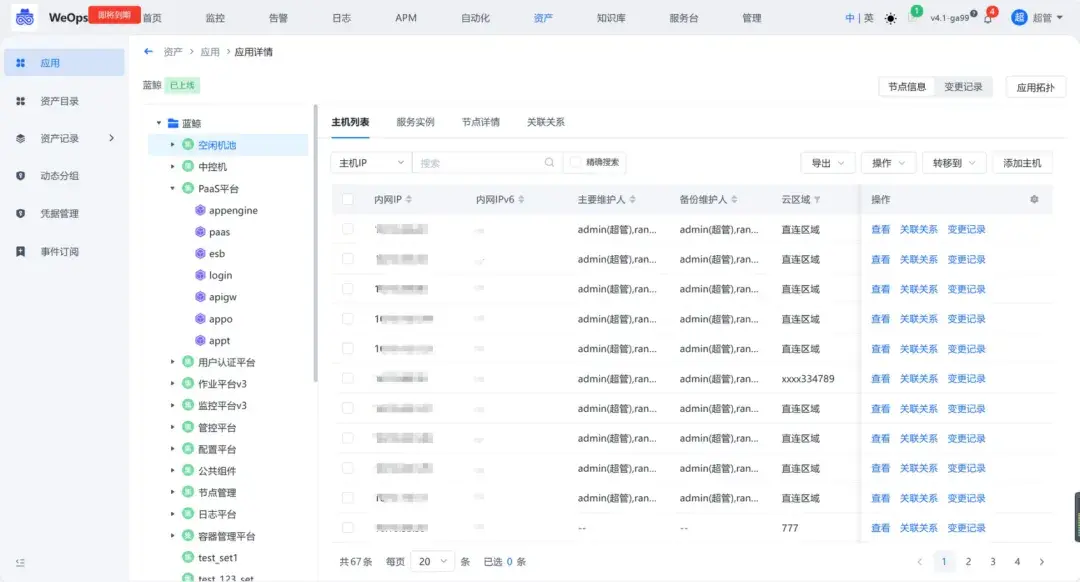Open the 告警 top menu
Viewport: 1080px width, 582px height.
coord(278,18)
